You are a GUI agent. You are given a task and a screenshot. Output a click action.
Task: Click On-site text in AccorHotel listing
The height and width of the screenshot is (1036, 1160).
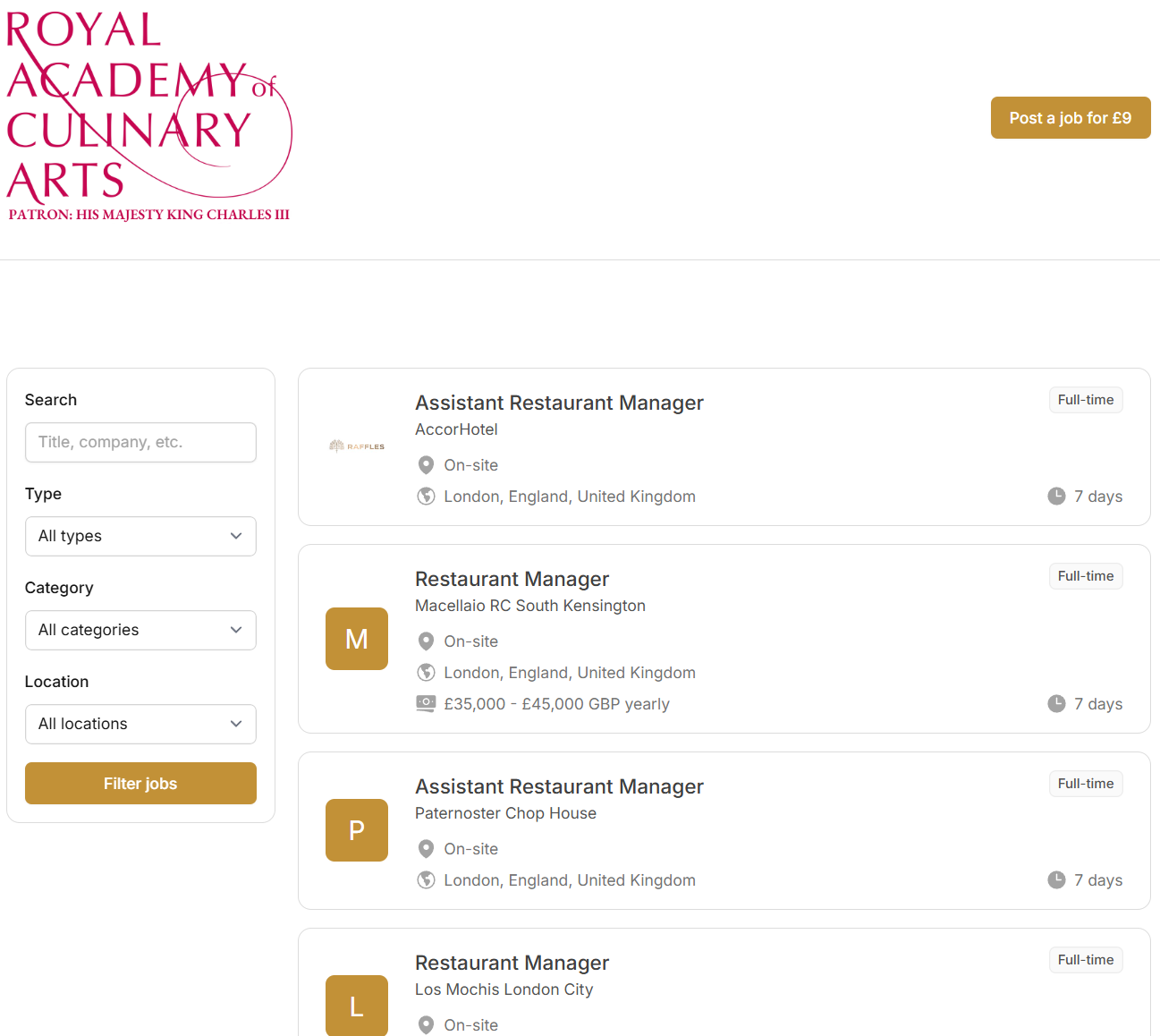[470, 465]
